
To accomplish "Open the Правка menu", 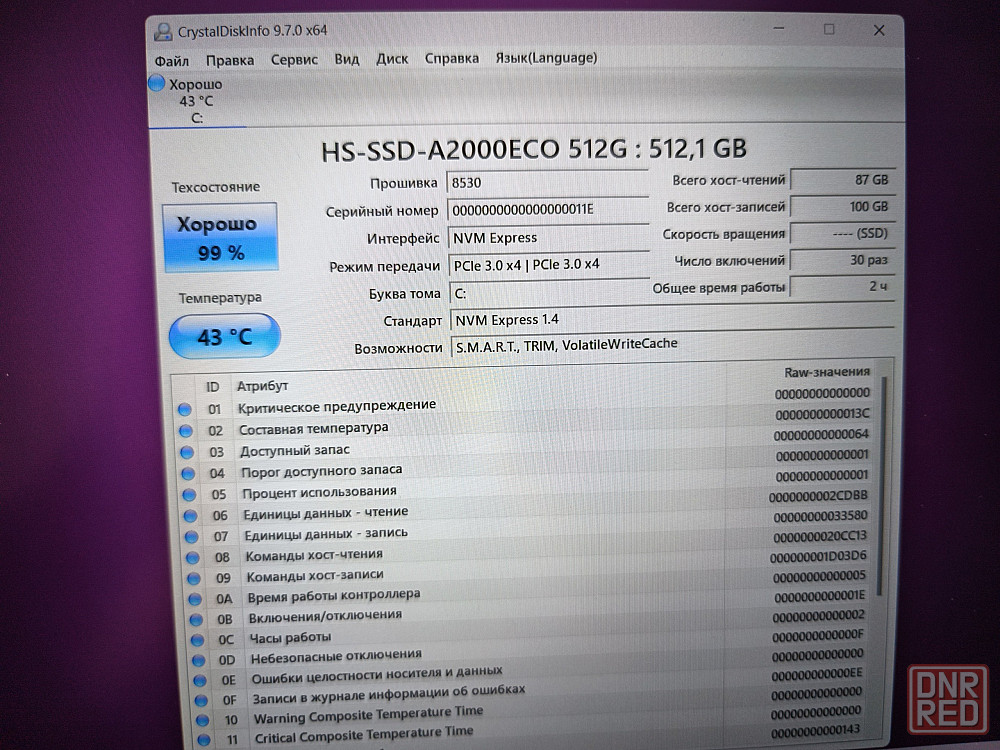I will pos(230,60).
